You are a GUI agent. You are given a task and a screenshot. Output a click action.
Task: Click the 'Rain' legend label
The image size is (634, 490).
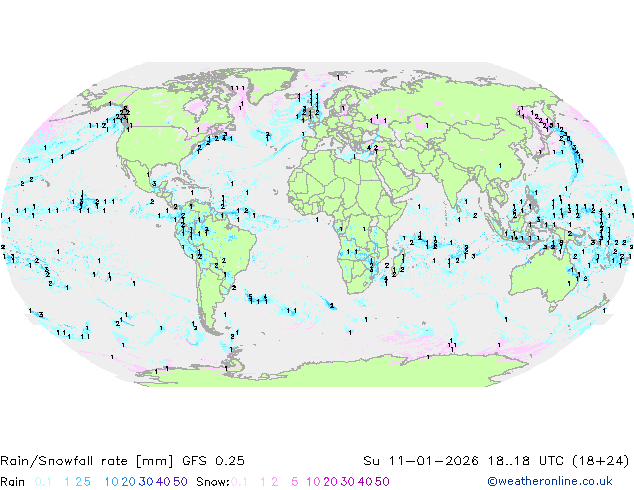point(13,482)
